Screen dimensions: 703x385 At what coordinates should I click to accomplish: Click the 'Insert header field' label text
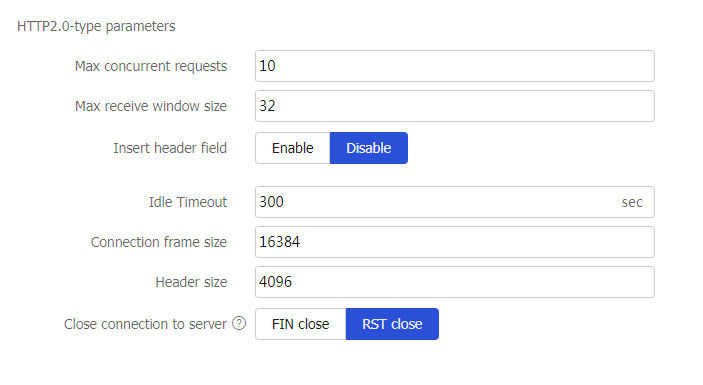coord(170,148)
